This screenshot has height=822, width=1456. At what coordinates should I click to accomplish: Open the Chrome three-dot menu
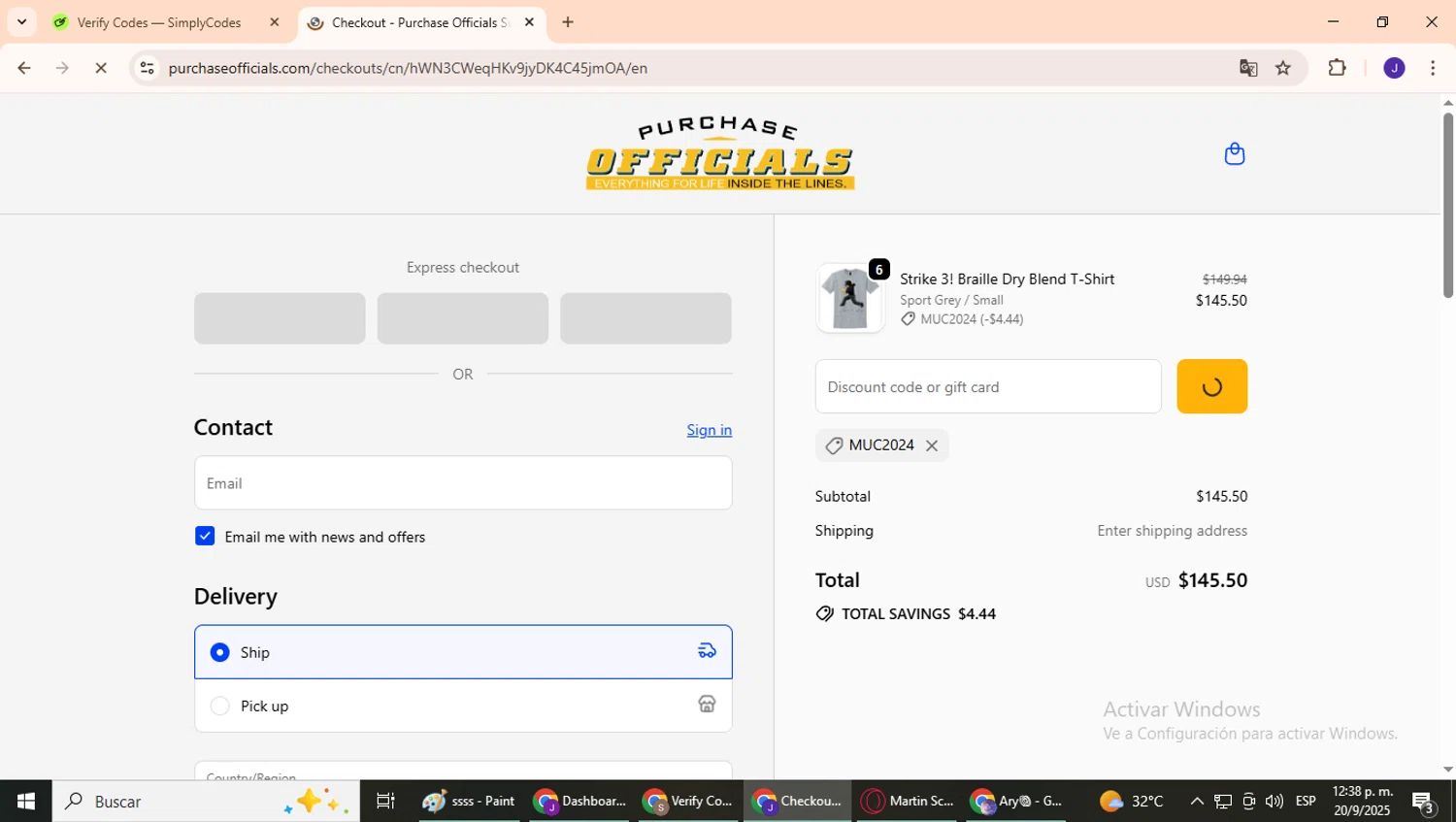point(1433,68)
